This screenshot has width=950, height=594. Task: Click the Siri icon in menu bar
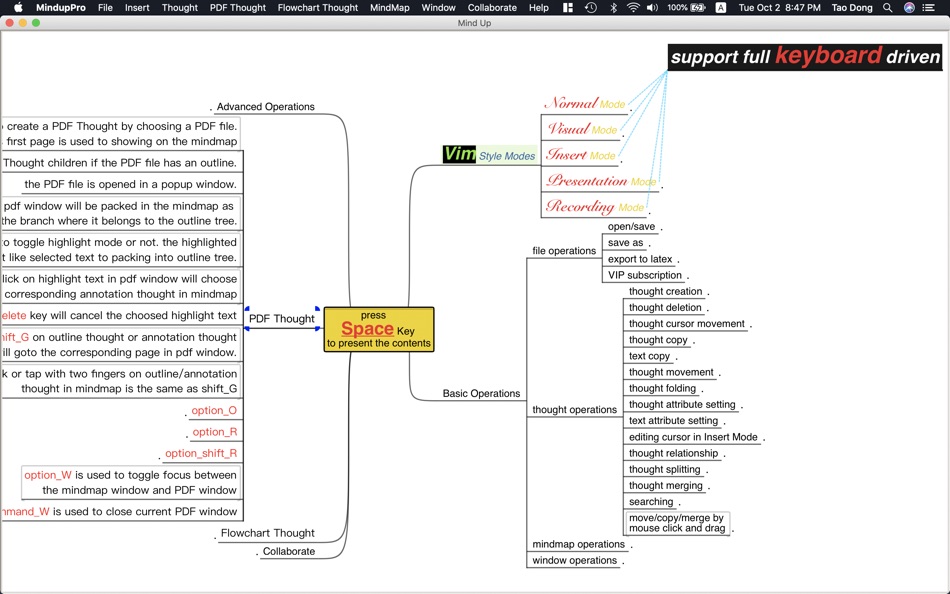click(909, 8)
